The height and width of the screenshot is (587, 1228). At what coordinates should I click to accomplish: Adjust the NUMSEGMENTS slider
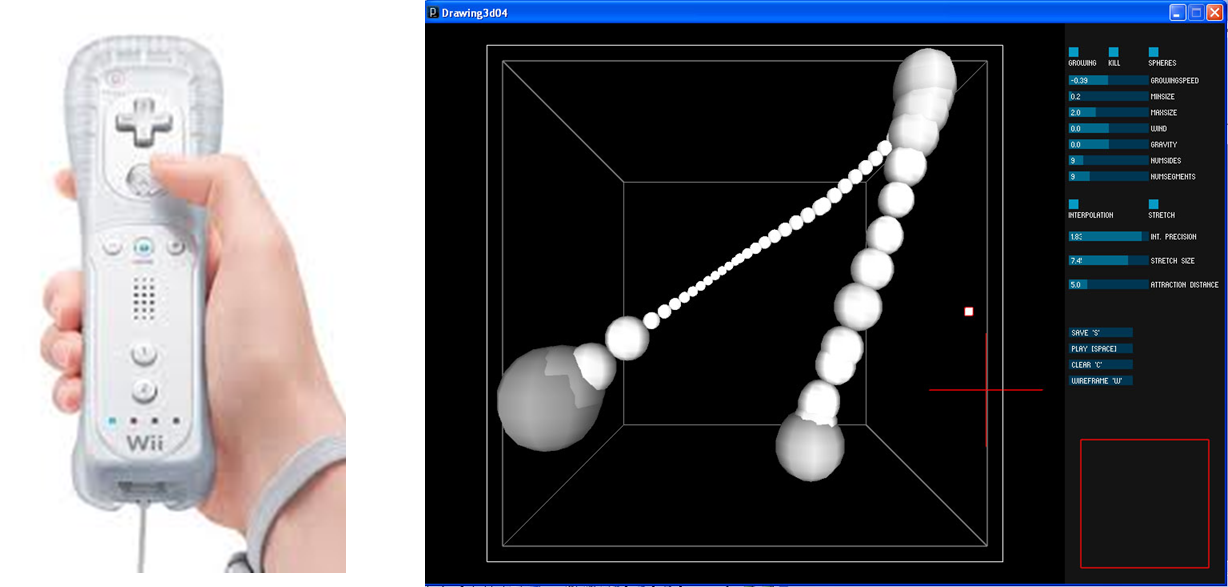pos(1108,176)
